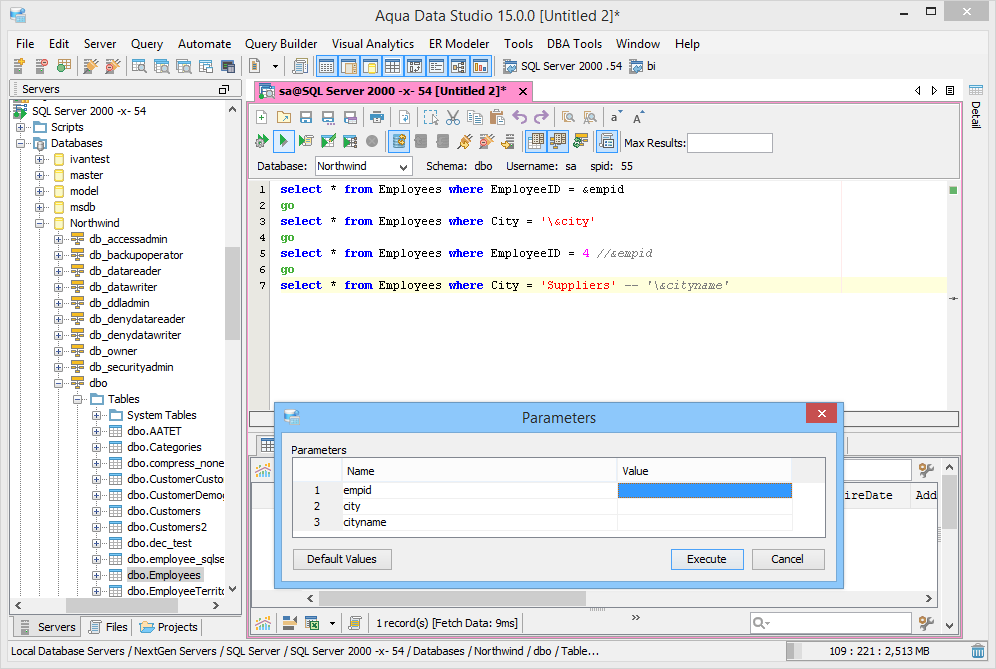Screen dimensions: 996x669
Task: Toggle the first grid layout button in main toolbar
Action: click(x=326, y=66)
